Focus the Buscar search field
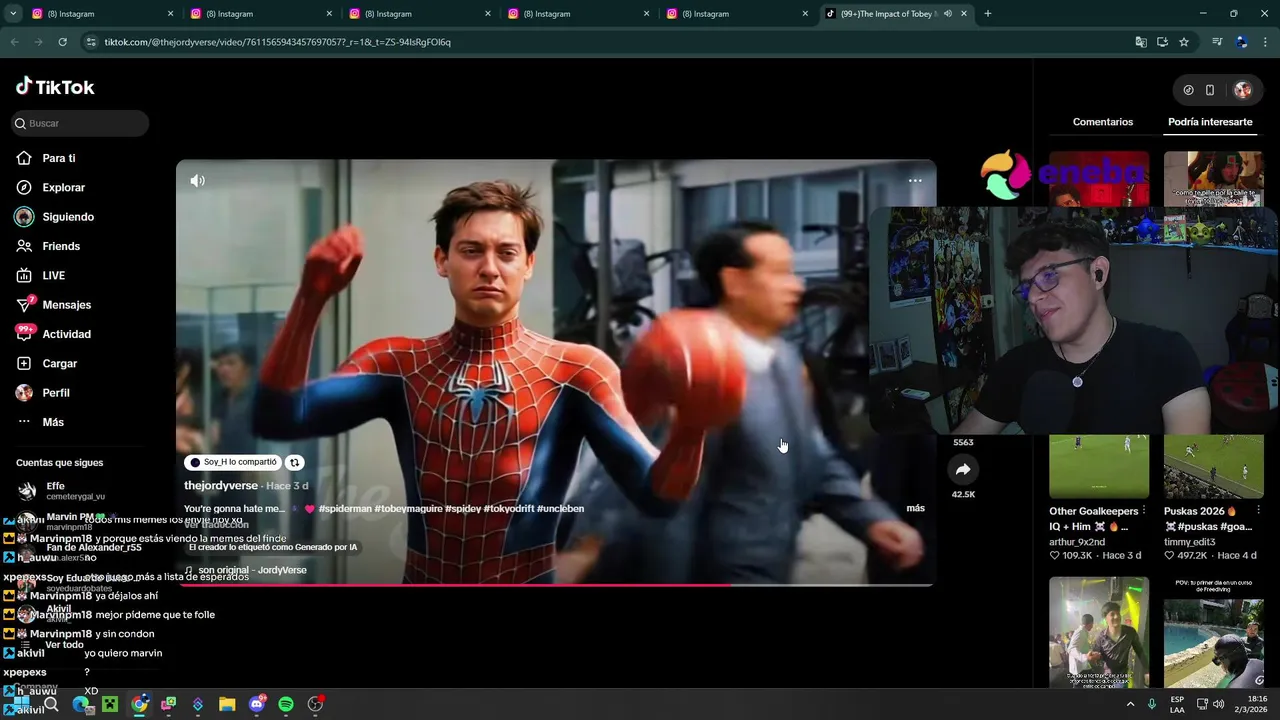 [80, 123]
